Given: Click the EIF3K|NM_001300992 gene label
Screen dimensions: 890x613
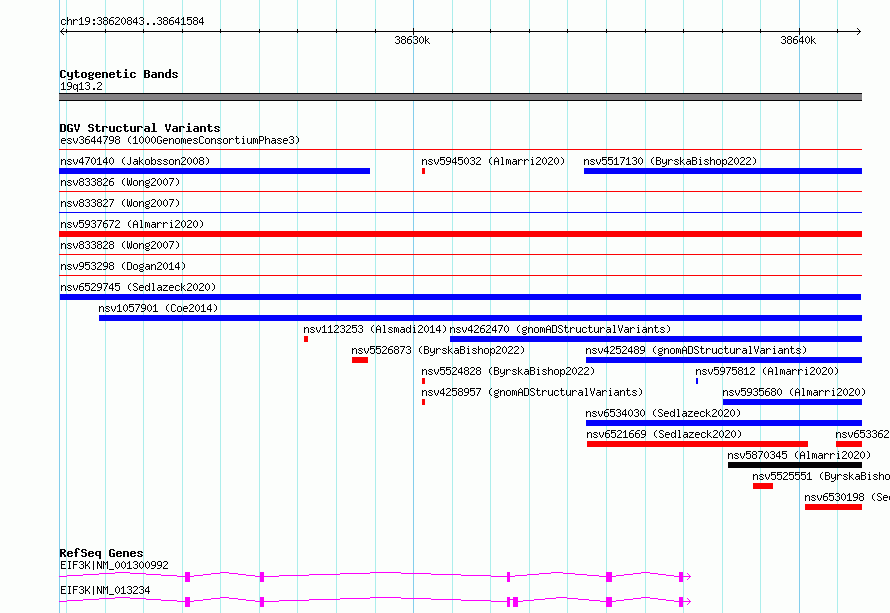Looking at the screenshot, I should [115, 565].
